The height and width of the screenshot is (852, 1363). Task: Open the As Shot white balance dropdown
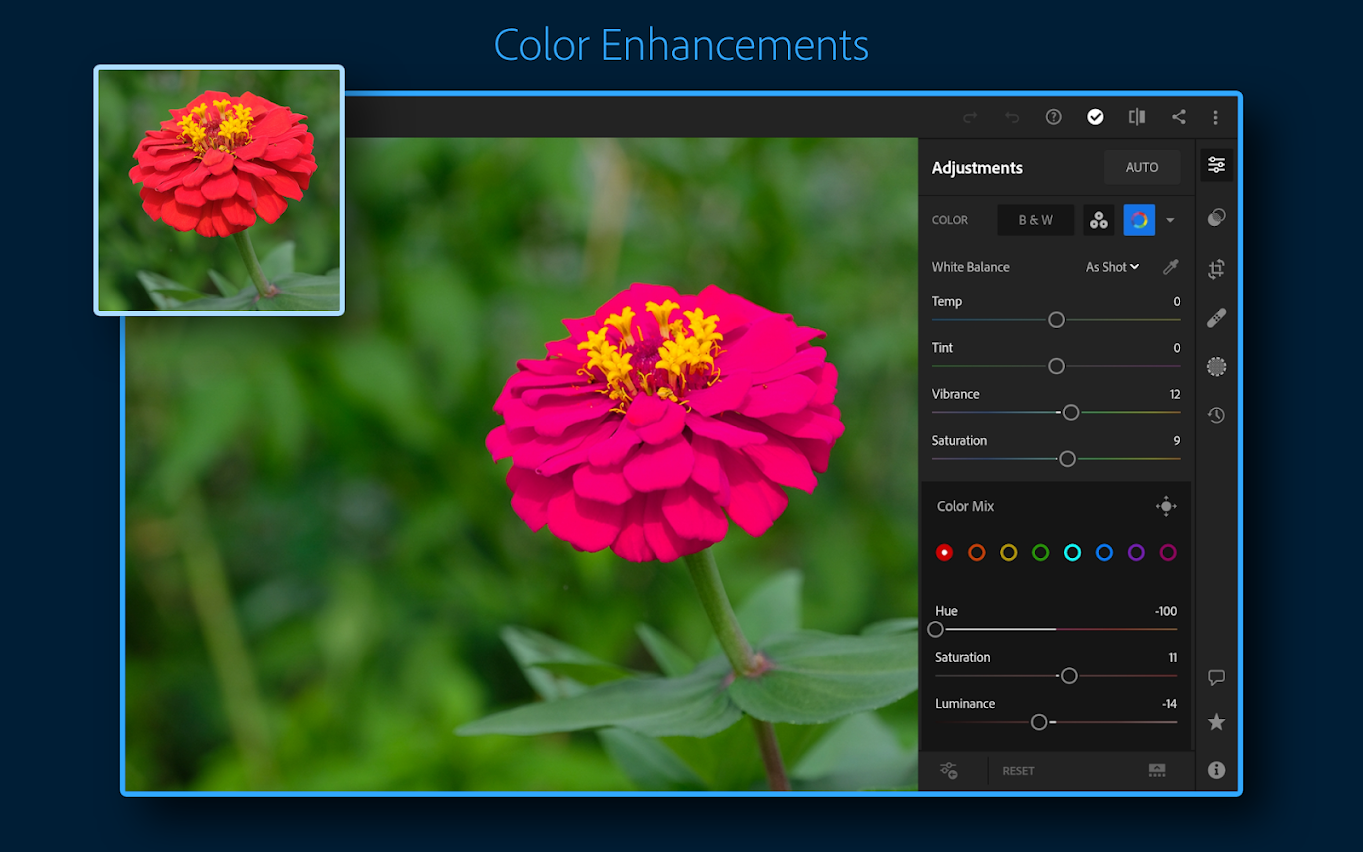1112,266
